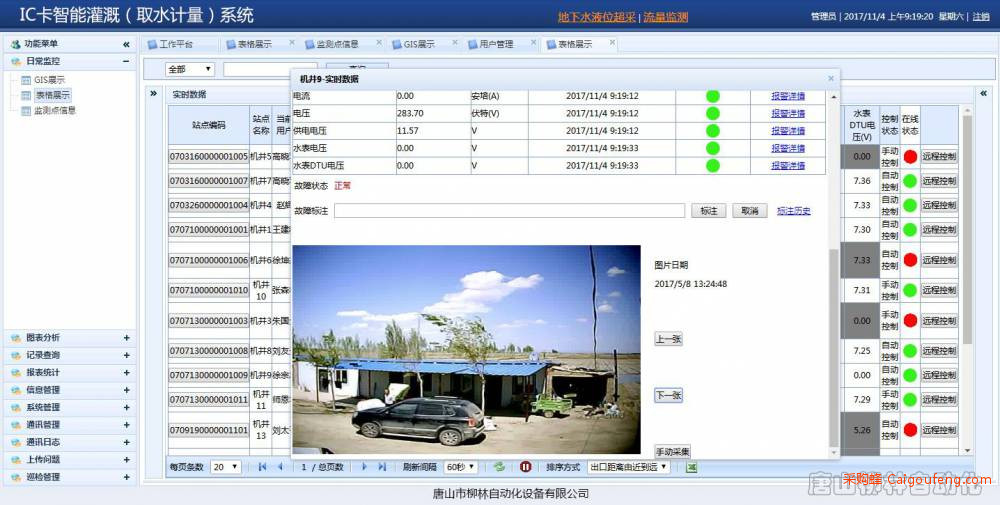Collapse the 日常监控 section
The width and height of the screenshot is (1000, 505).
point(126,61)
